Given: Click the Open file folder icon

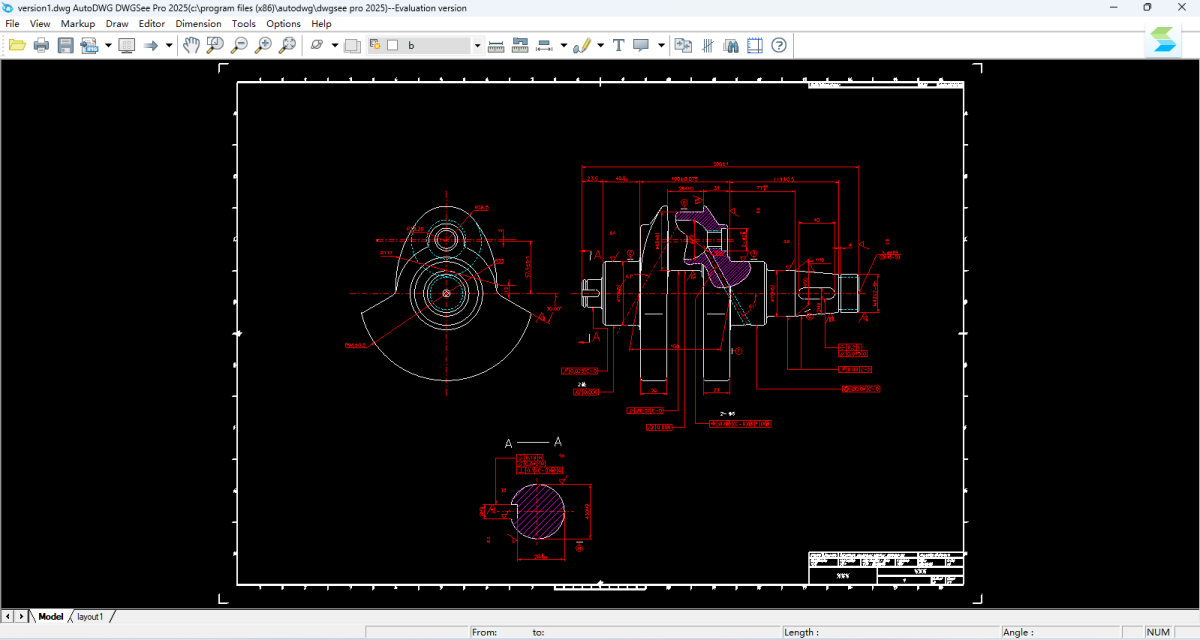Looking at the screenshot, I should point(17,45).
